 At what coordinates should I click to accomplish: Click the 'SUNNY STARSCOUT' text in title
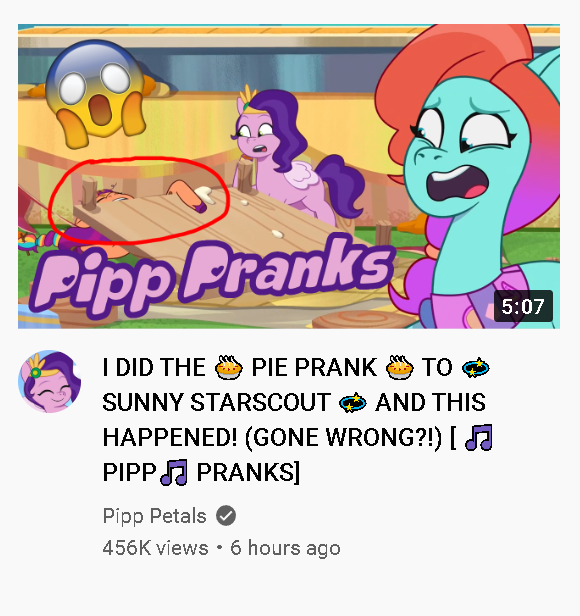pos(216,402)
